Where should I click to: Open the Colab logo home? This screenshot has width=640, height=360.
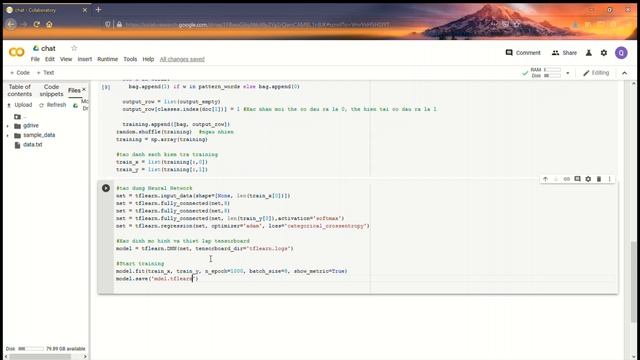(x=16, y=52)
